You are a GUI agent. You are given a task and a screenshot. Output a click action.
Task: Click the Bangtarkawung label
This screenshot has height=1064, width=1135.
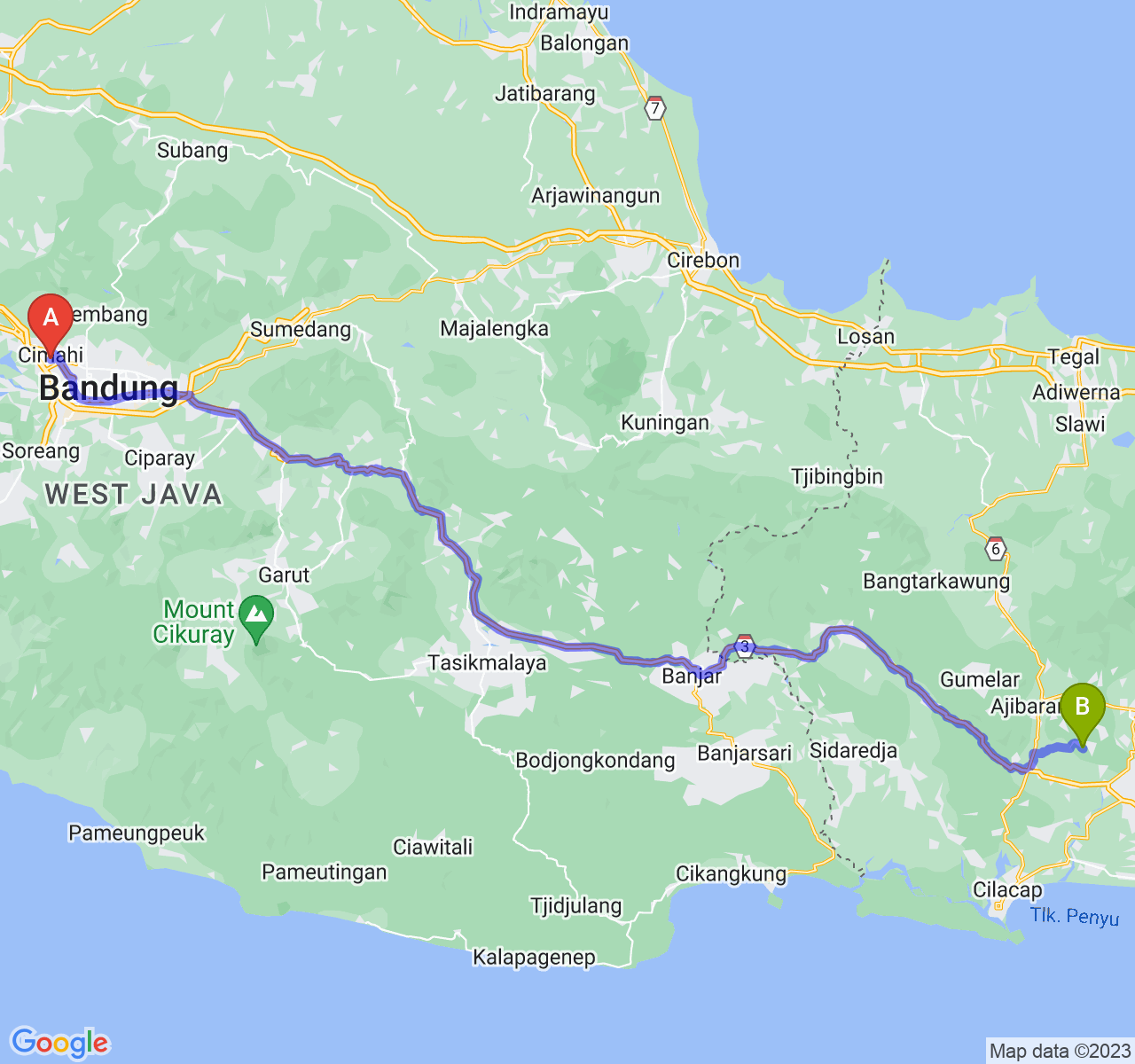point(936,583)
